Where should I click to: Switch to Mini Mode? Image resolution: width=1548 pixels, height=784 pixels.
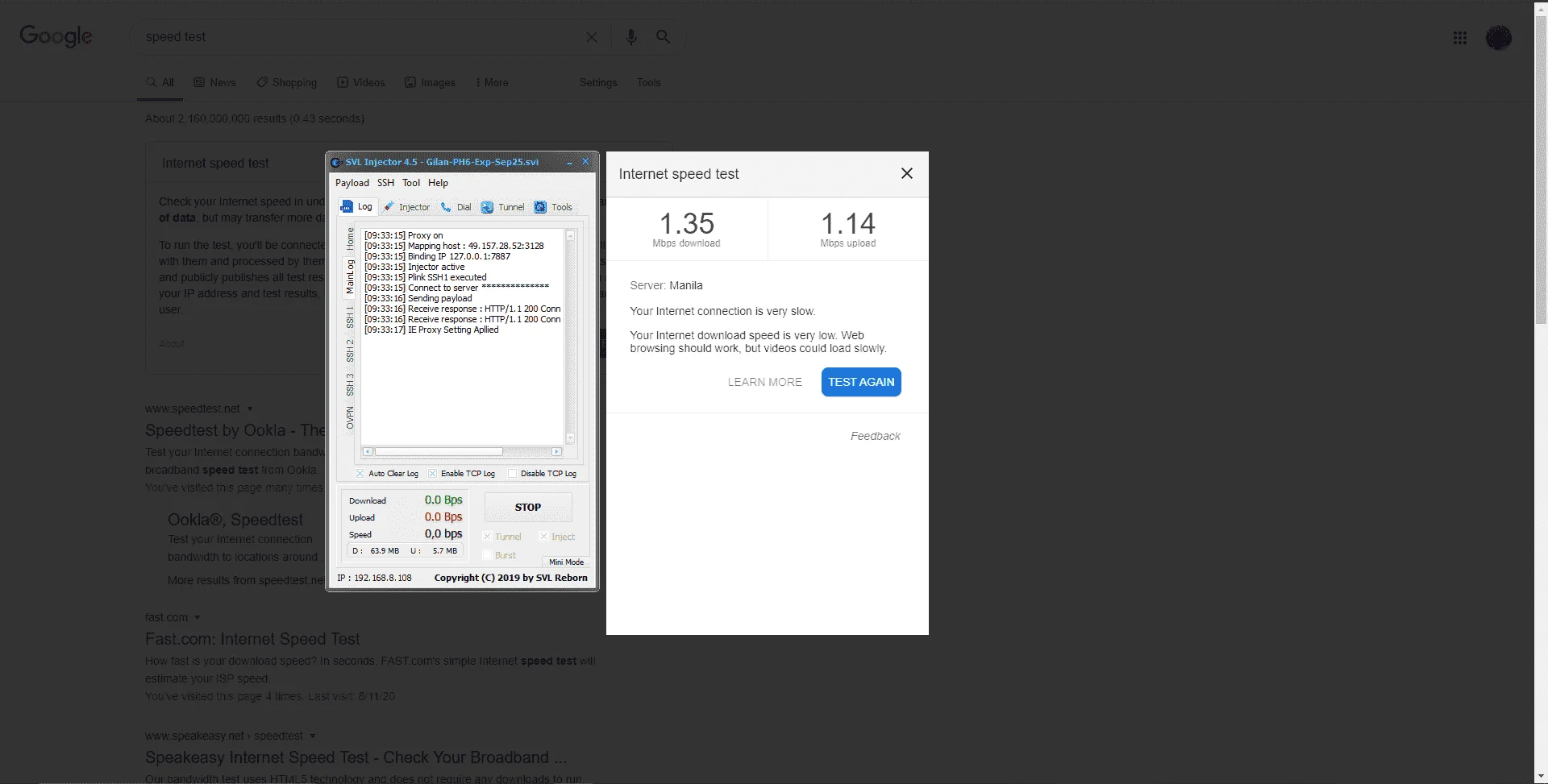[566, 562]
